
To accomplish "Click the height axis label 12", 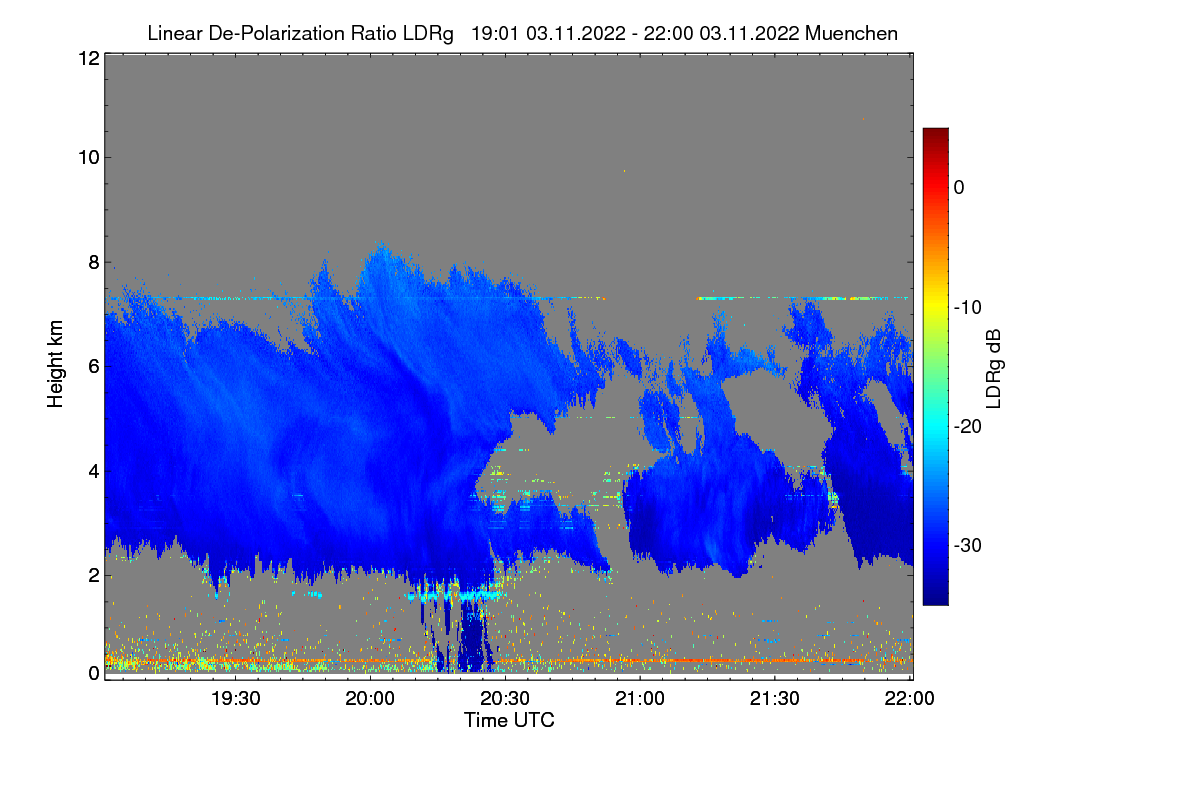I will pyautogui.click(x=88, y=58).
